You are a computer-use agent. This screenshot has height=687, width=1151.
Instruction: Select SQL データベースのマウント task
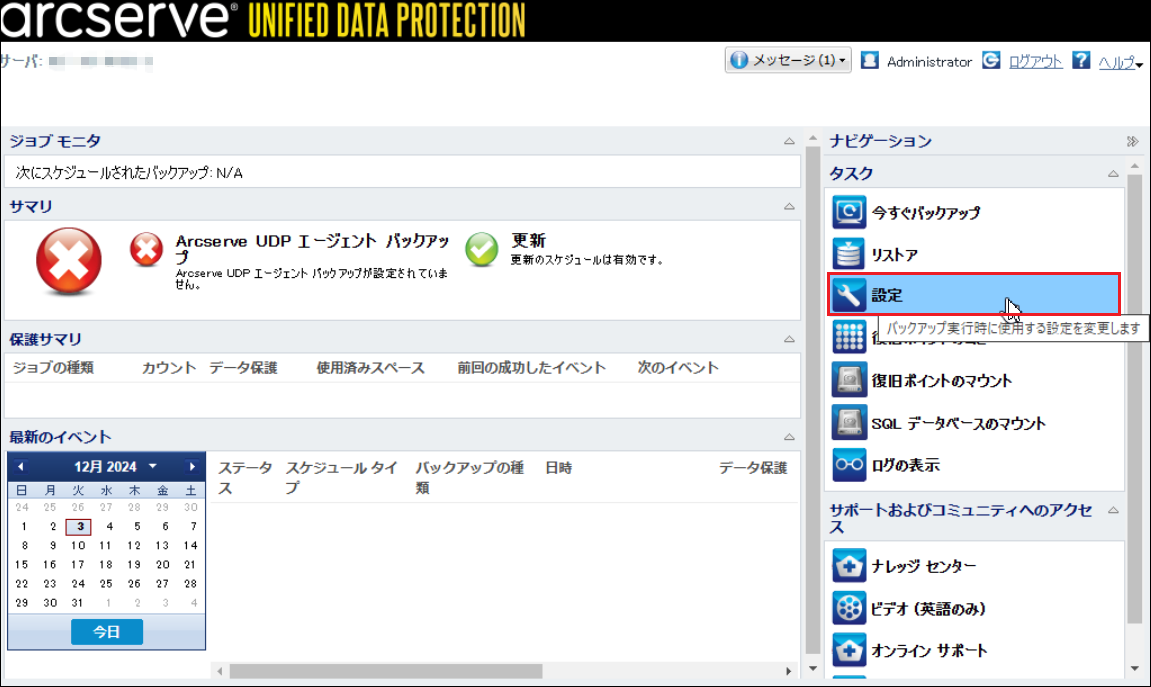click(958, 424)
